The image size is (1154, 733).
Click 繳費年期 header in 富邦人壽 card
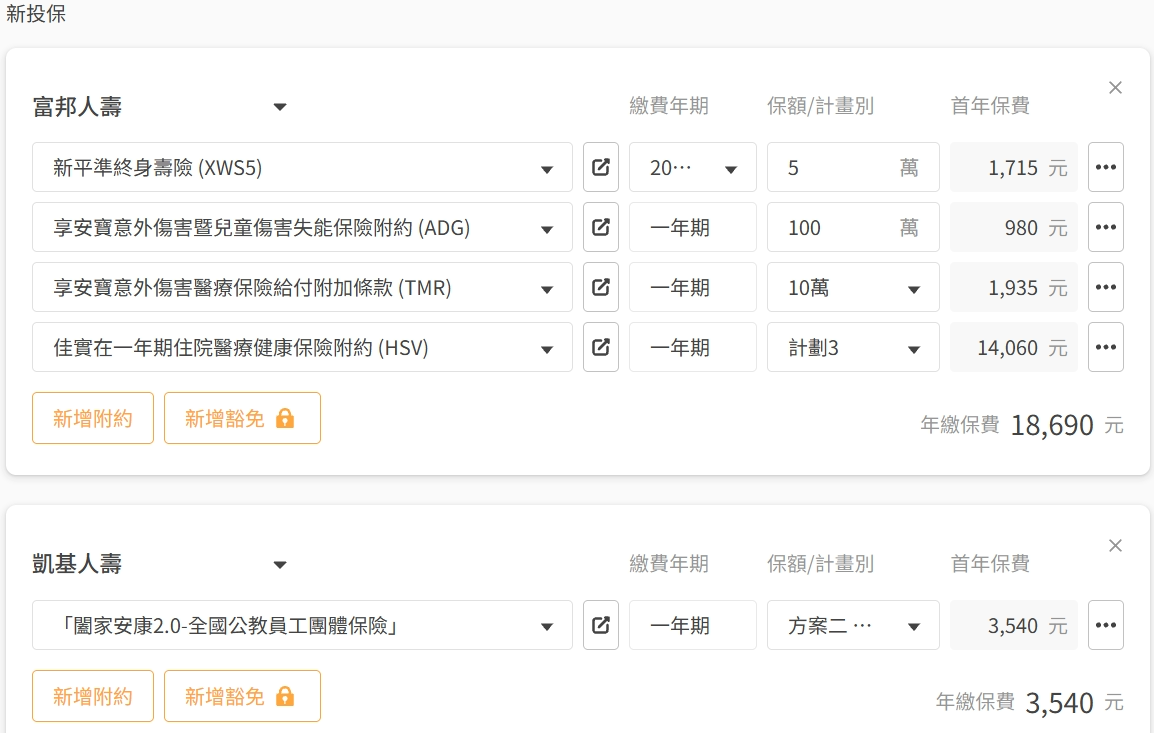point(668,106)
